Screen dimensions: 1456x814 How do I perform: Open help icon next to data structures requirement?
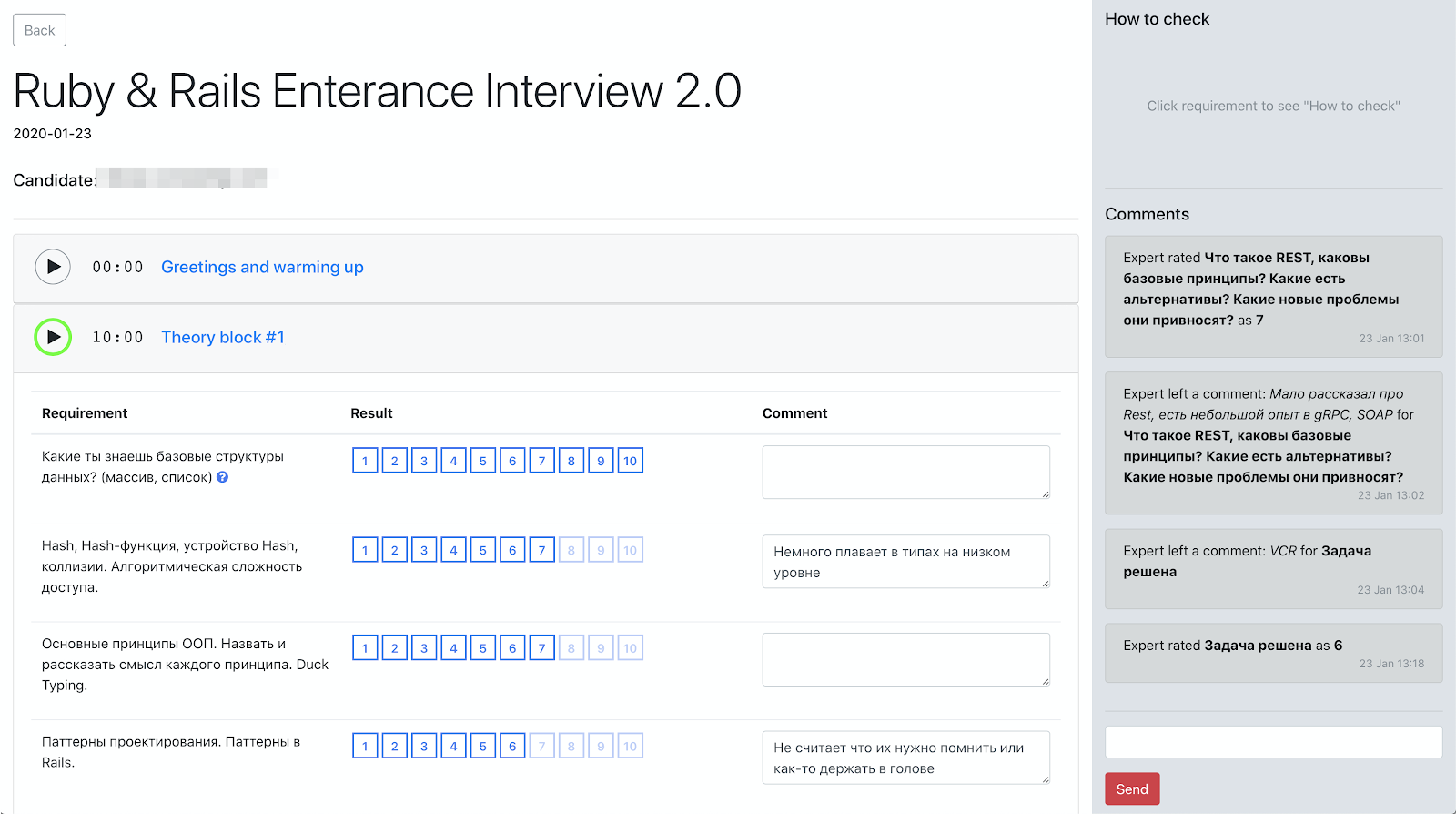pyautogui.click(x=222, y=477)
